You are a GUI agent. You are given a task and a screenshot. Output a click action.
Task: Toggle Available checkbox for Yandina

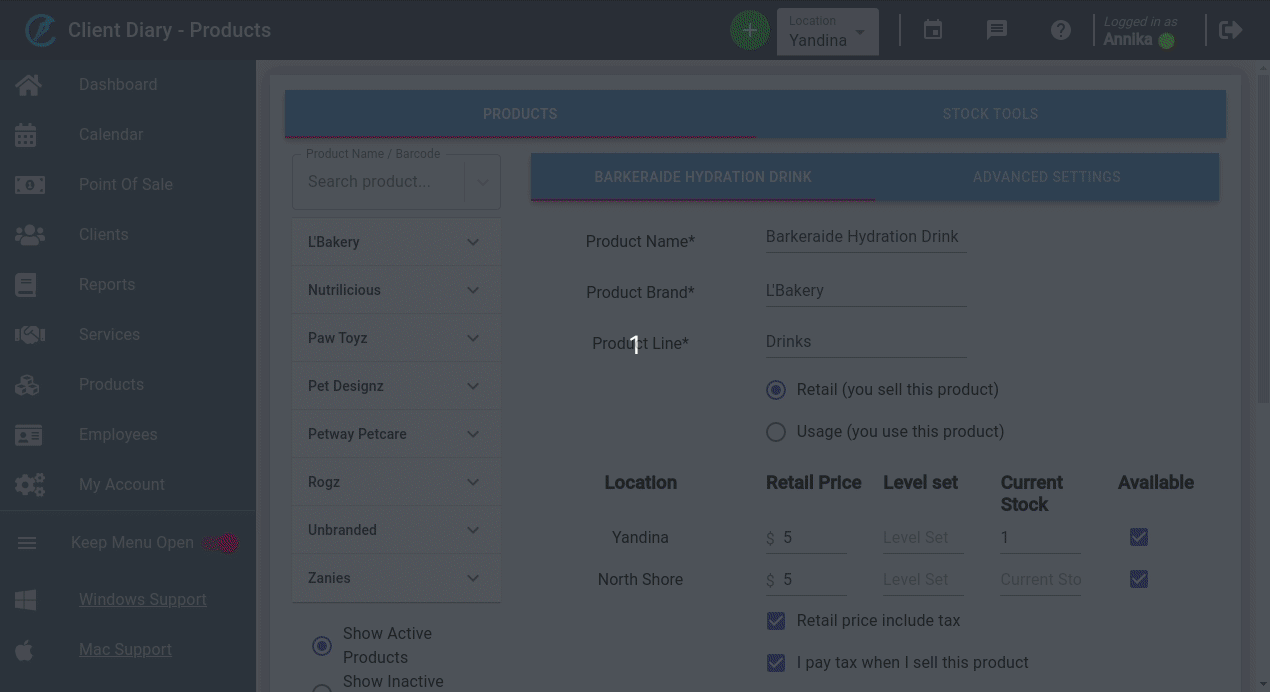[x=1139, y=537]
